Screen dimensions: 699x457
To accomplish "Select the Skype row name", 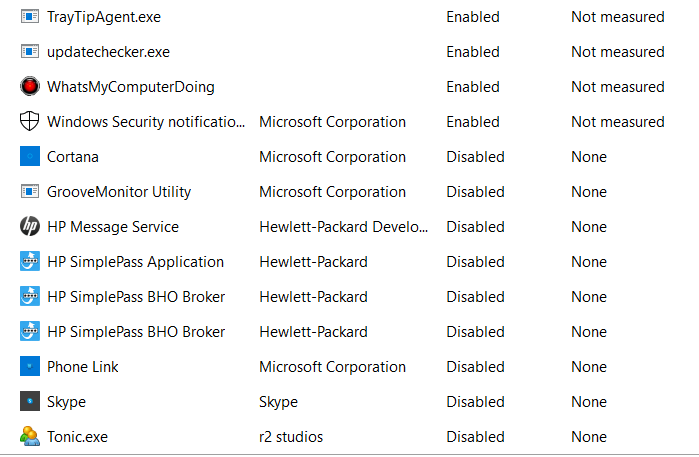I will pyautogui.click(x=66, y=402).
